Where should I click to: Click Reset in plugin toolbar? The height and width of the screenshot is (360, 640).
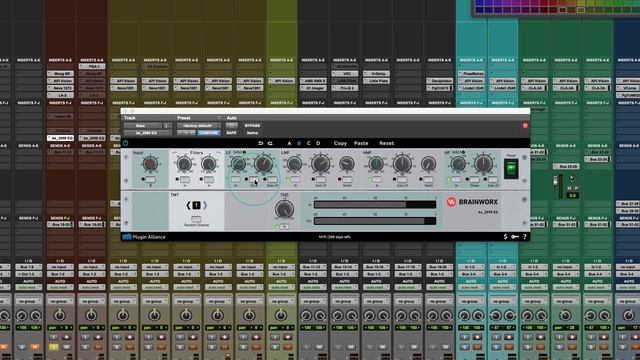387,143
